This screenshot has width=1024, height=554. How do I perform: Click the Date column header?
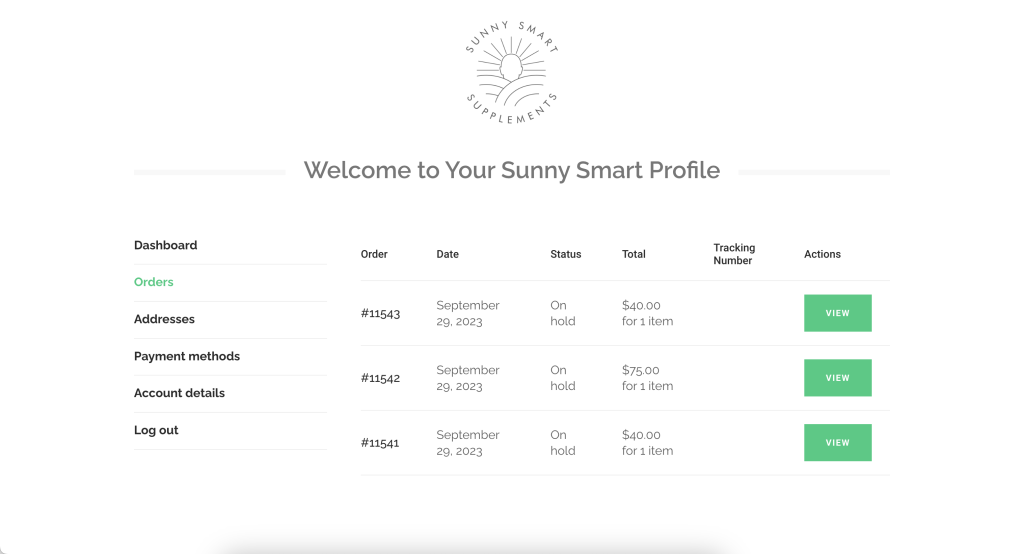click(447, 254)
